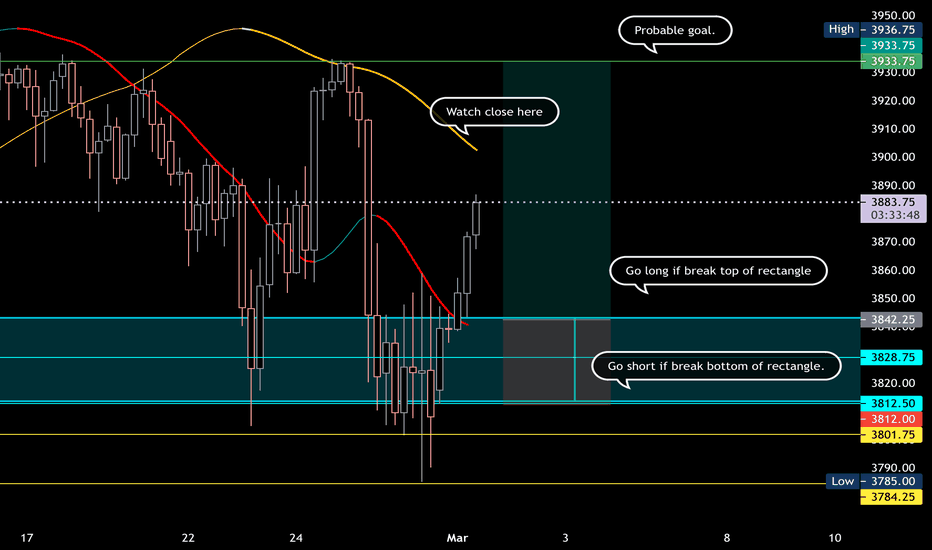Select the gray short-position rectangle
This screenshot has width=932, height=550.
click(556, 361)
